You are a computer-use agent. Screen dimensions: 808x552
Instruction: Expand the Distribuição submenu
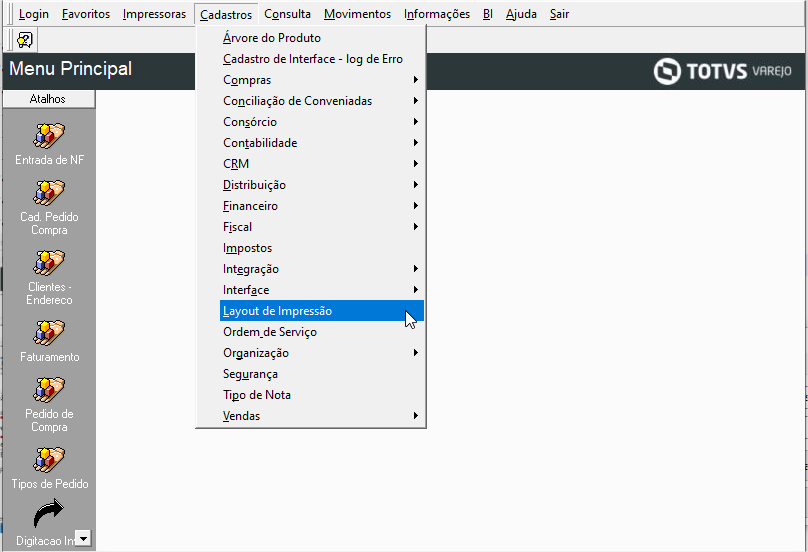[x=322, y=185]
